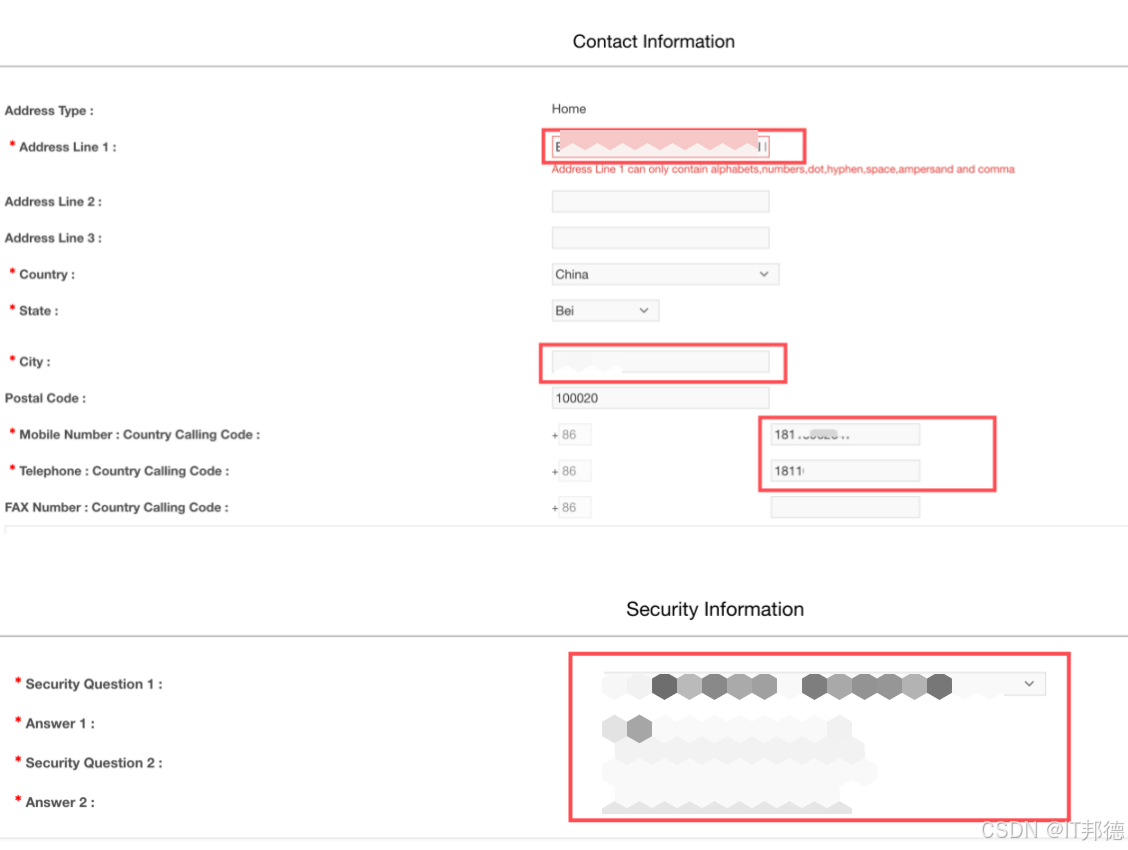This screenshot has height=850, width=1128.
Task: Open the Security Question 1 dropdown
Action: tap(824, 684)
